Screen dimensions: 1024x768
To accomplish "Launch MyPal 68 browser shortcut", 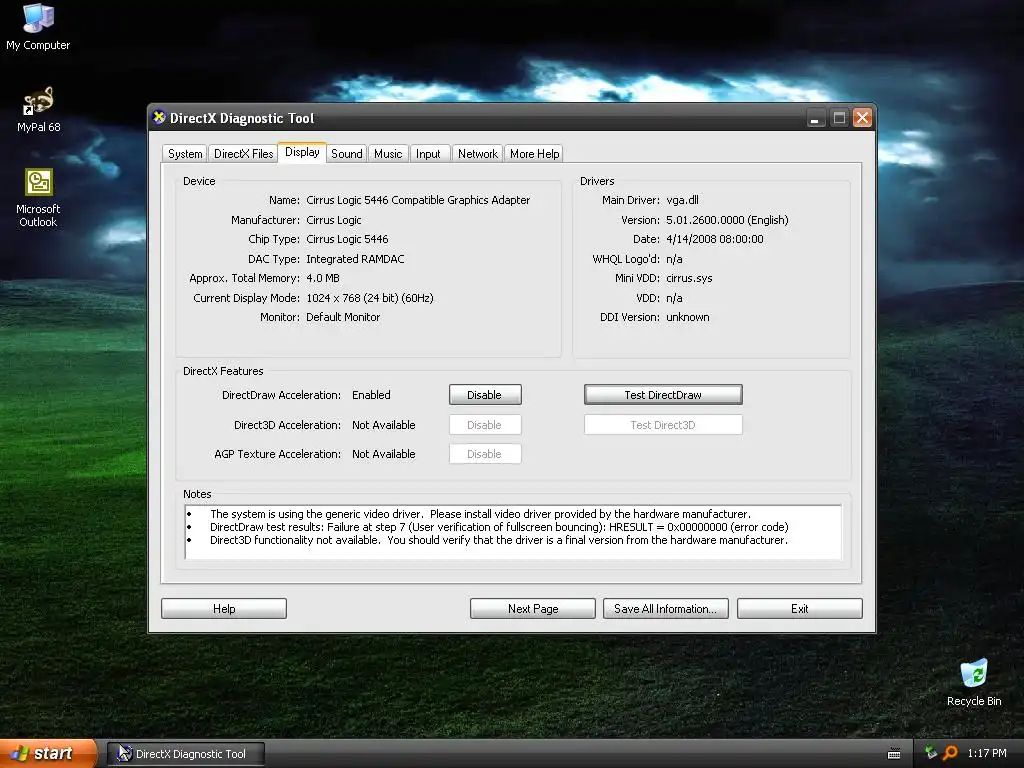I will click(38, 109).
